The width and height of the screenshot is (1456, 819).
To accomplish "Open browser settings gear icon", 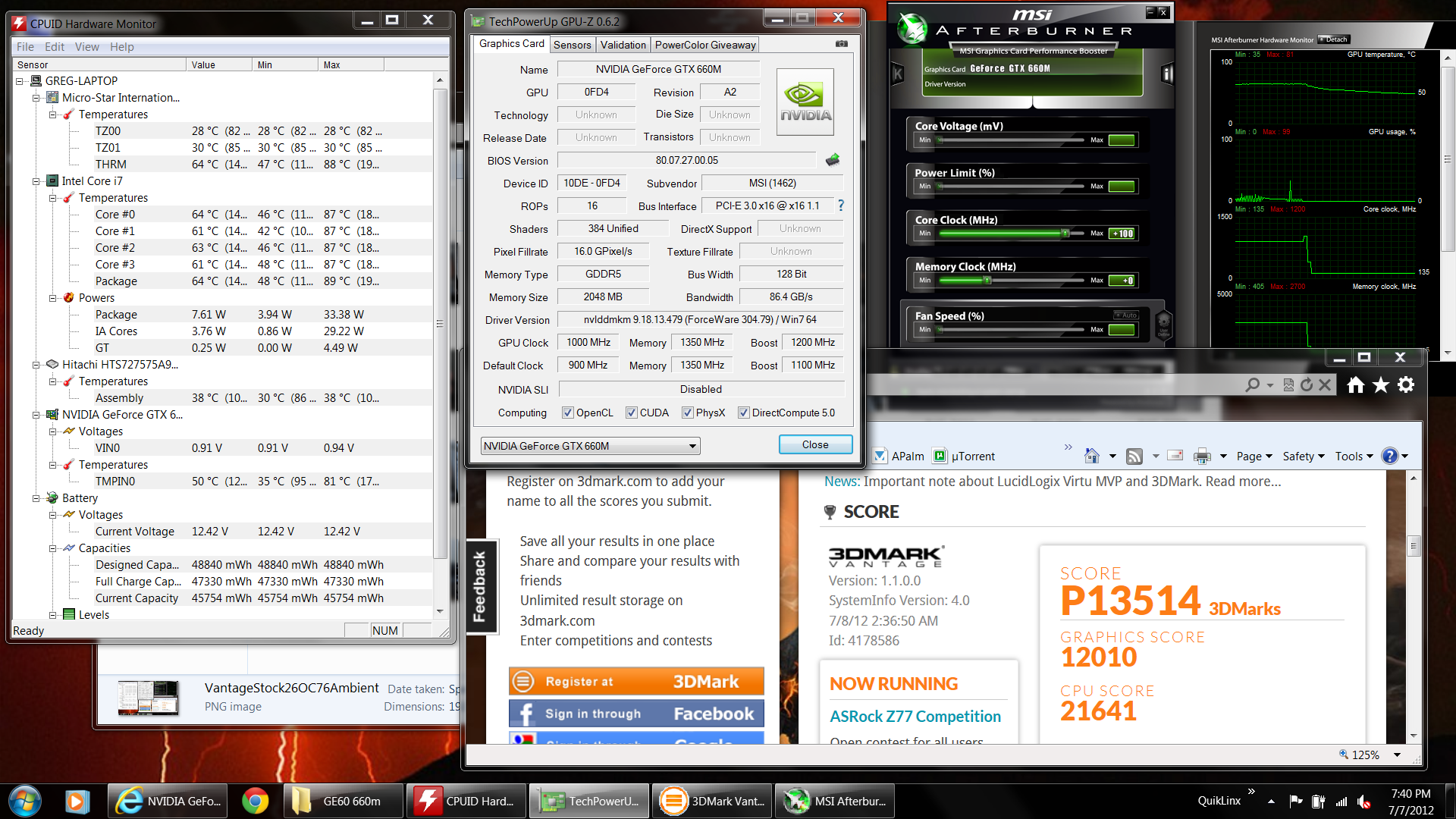I will tap(1406, 385).
